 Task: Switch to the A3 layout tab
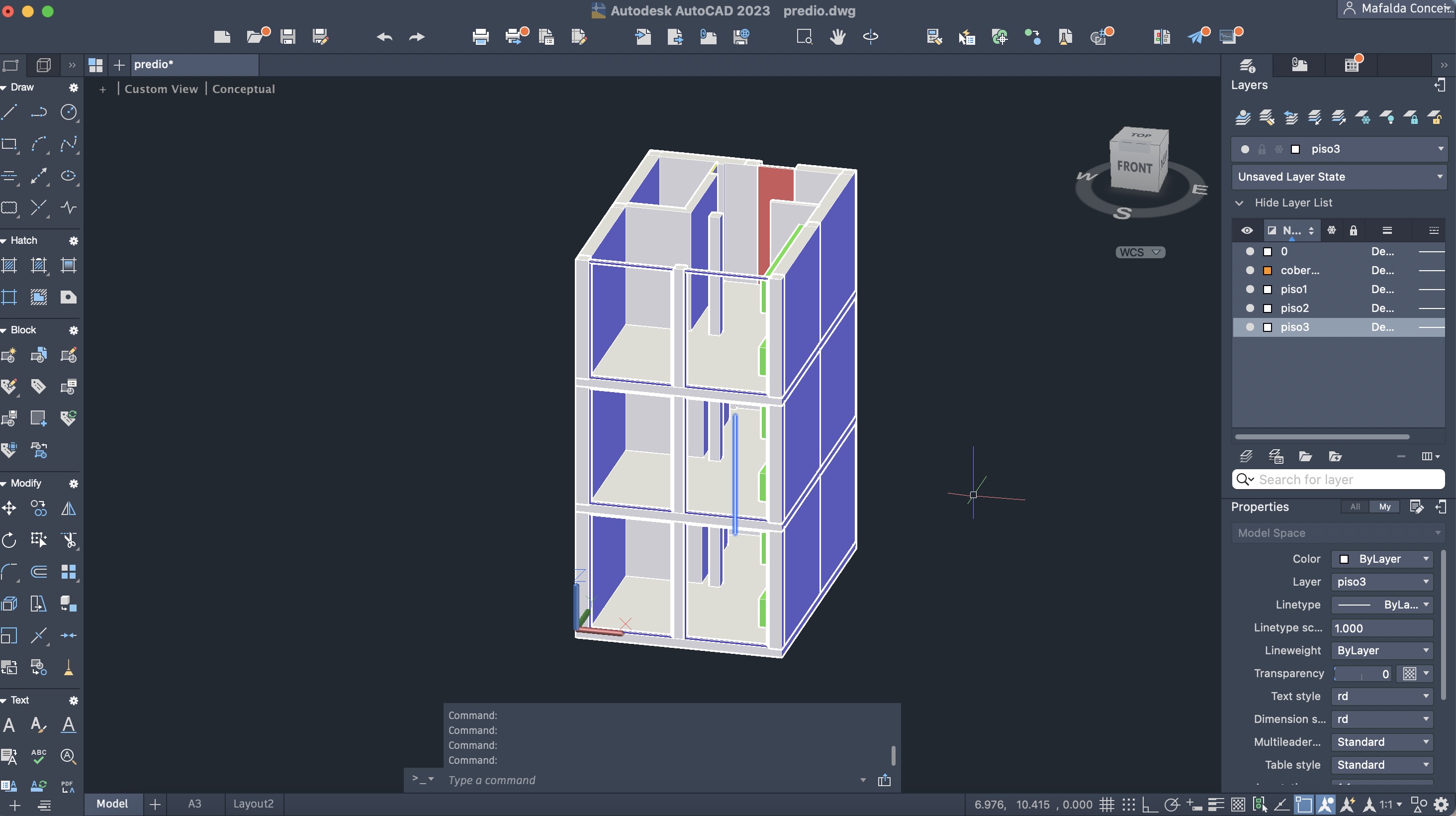(194, 804)
